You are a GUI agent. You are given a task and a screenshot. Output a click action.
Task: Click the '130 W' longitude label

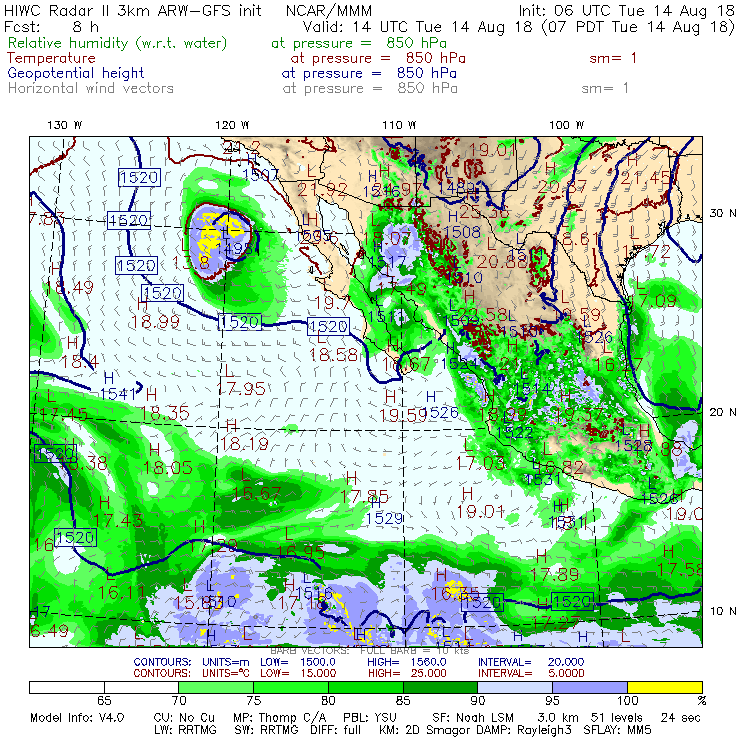click(65, 125)
